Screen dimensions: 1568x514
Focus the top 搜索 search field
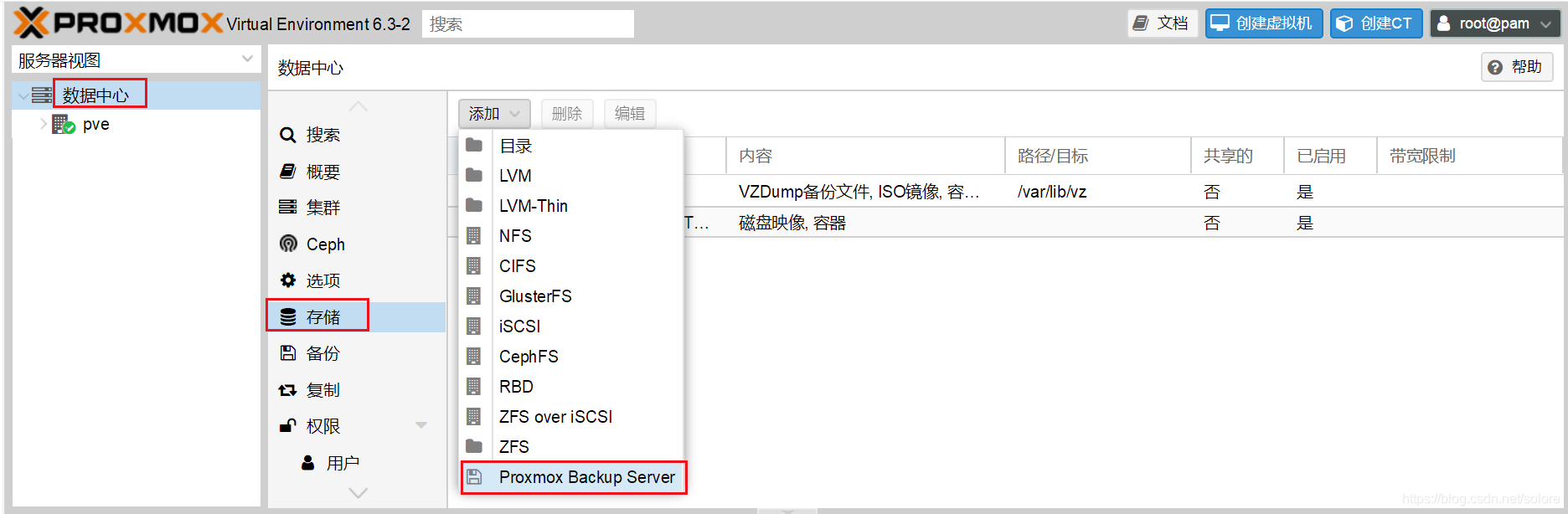click(528, 24)
